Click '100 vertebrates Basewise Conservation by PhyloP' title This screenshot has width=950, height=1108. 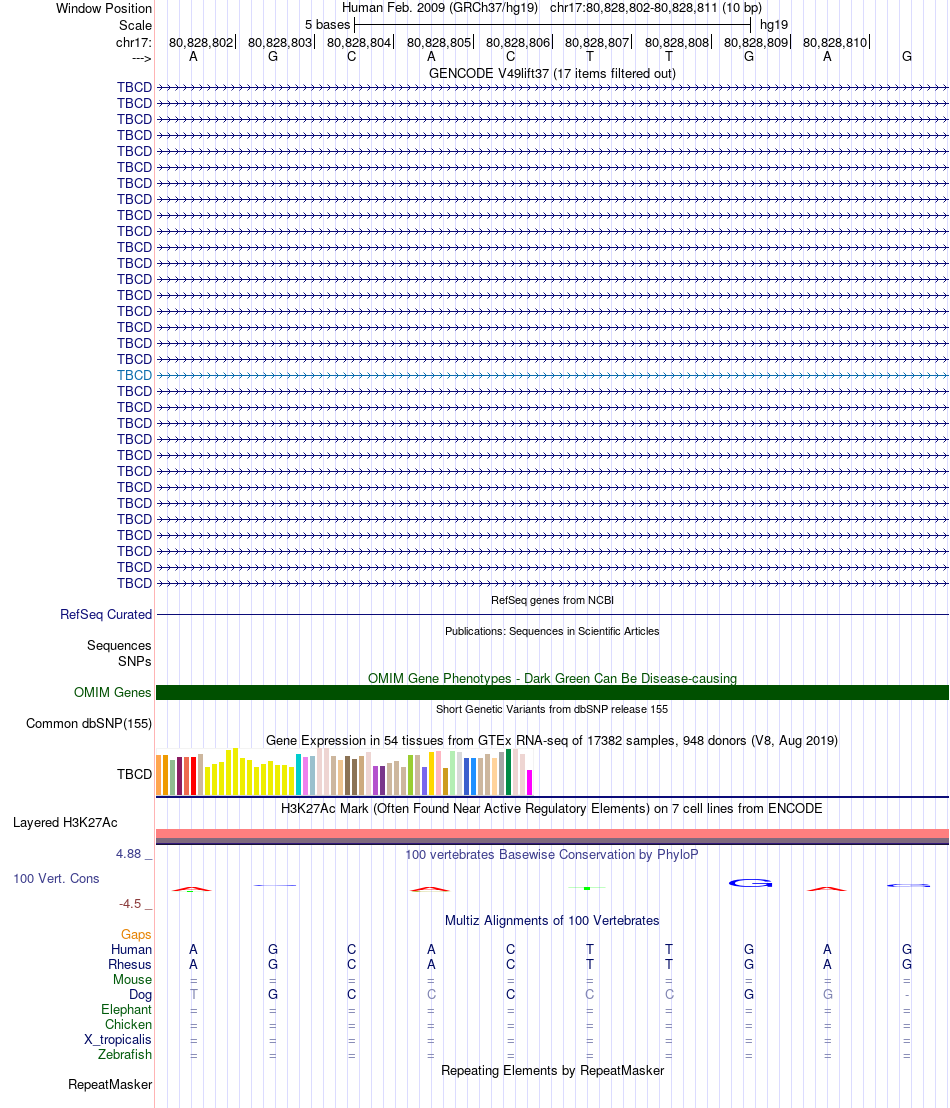[x=552, y=854]
